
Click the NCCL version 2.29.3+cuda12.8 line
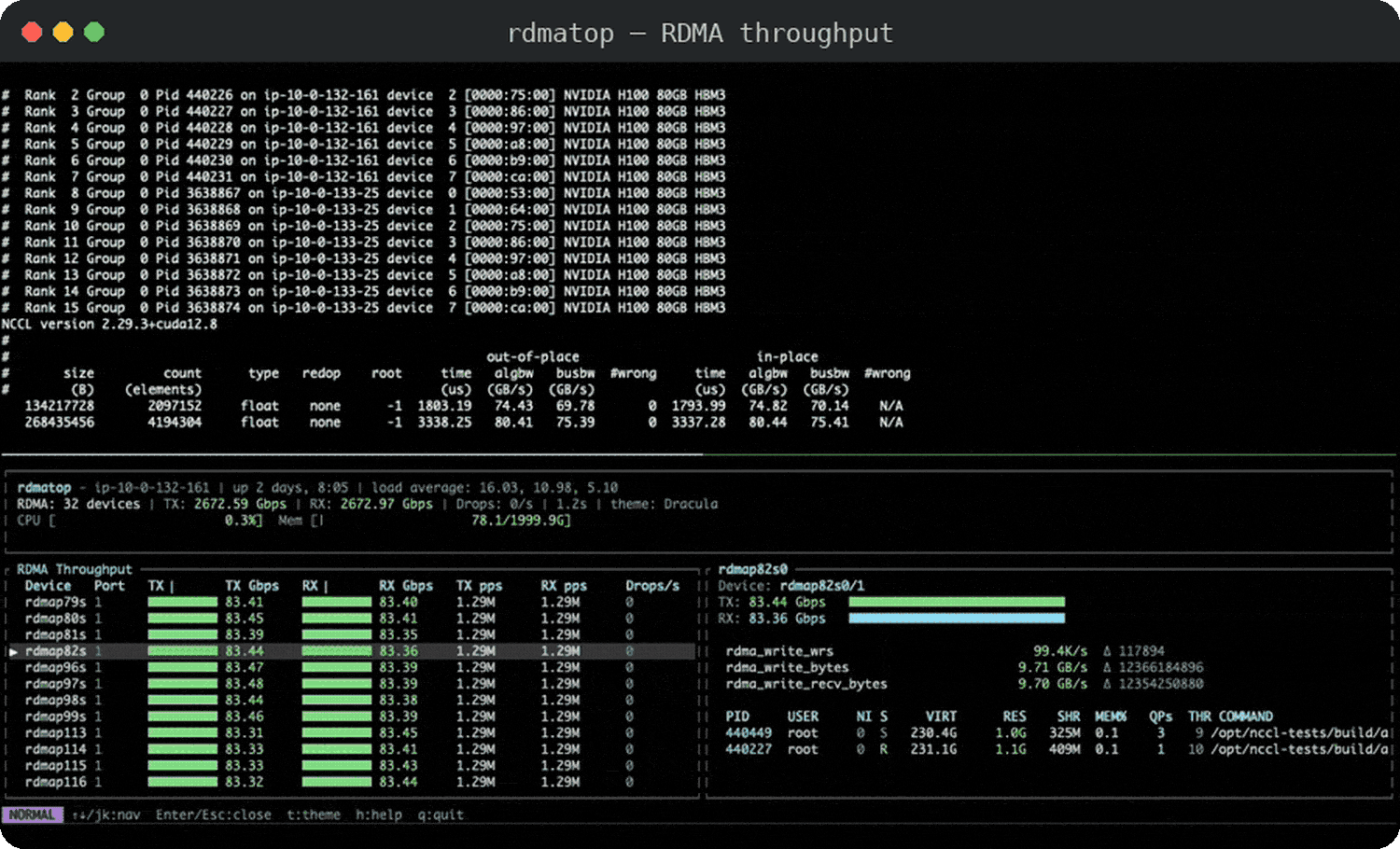[109, 324]
